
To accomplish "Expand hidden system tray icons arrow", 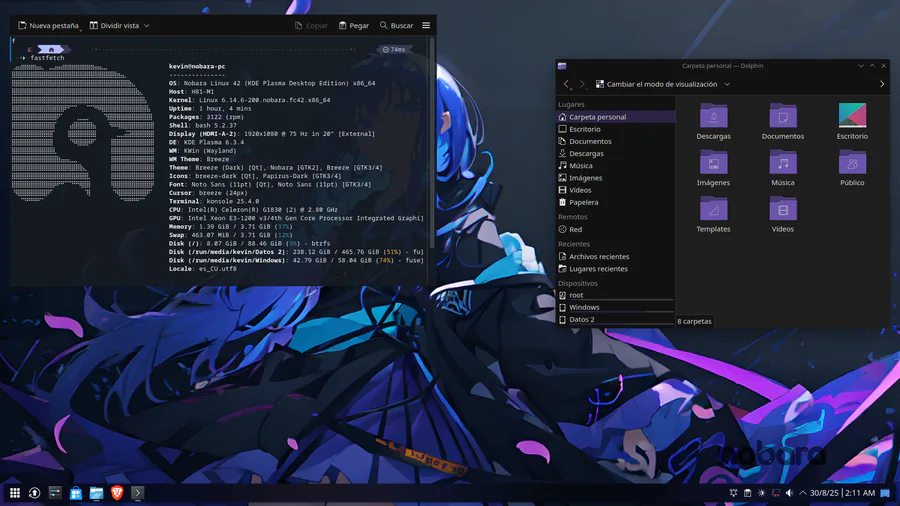I will (802, 493).
